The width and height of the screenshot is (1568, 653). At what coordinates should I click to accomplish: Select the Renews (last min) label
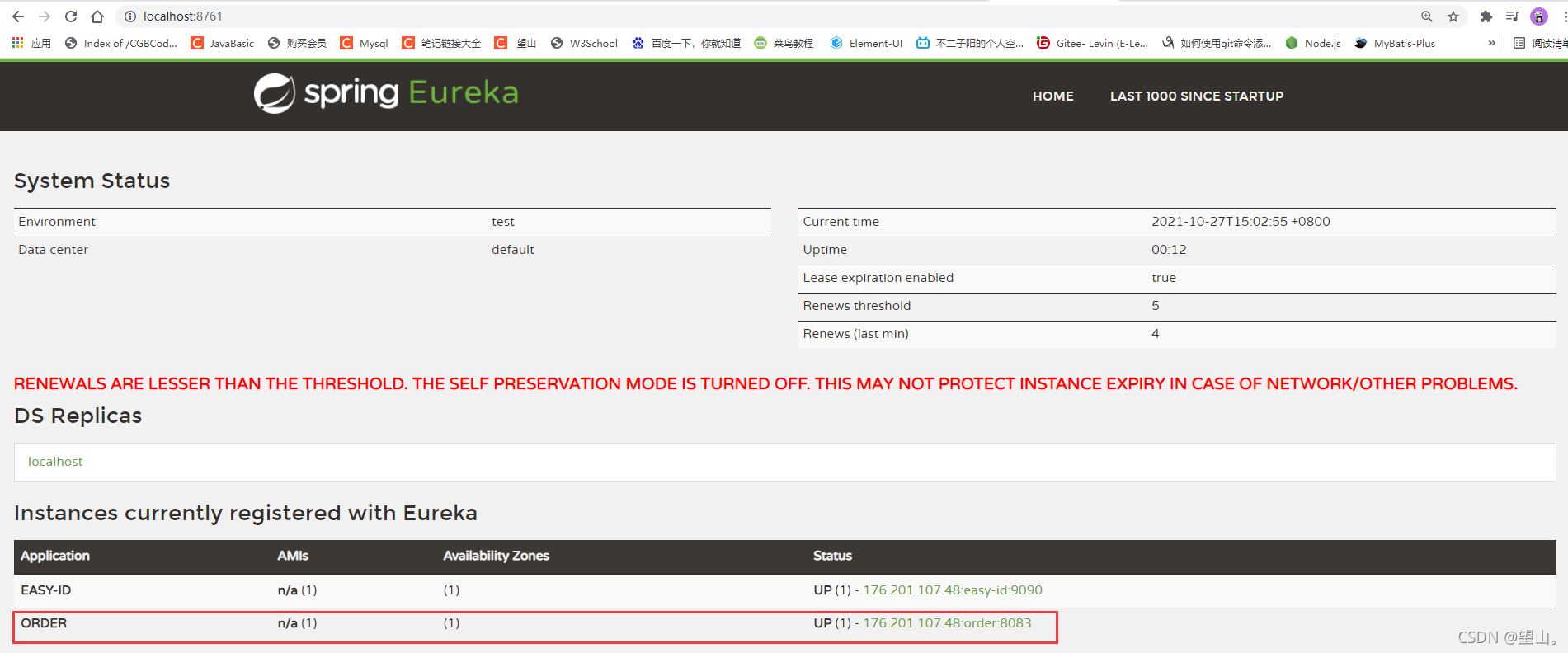855,334
